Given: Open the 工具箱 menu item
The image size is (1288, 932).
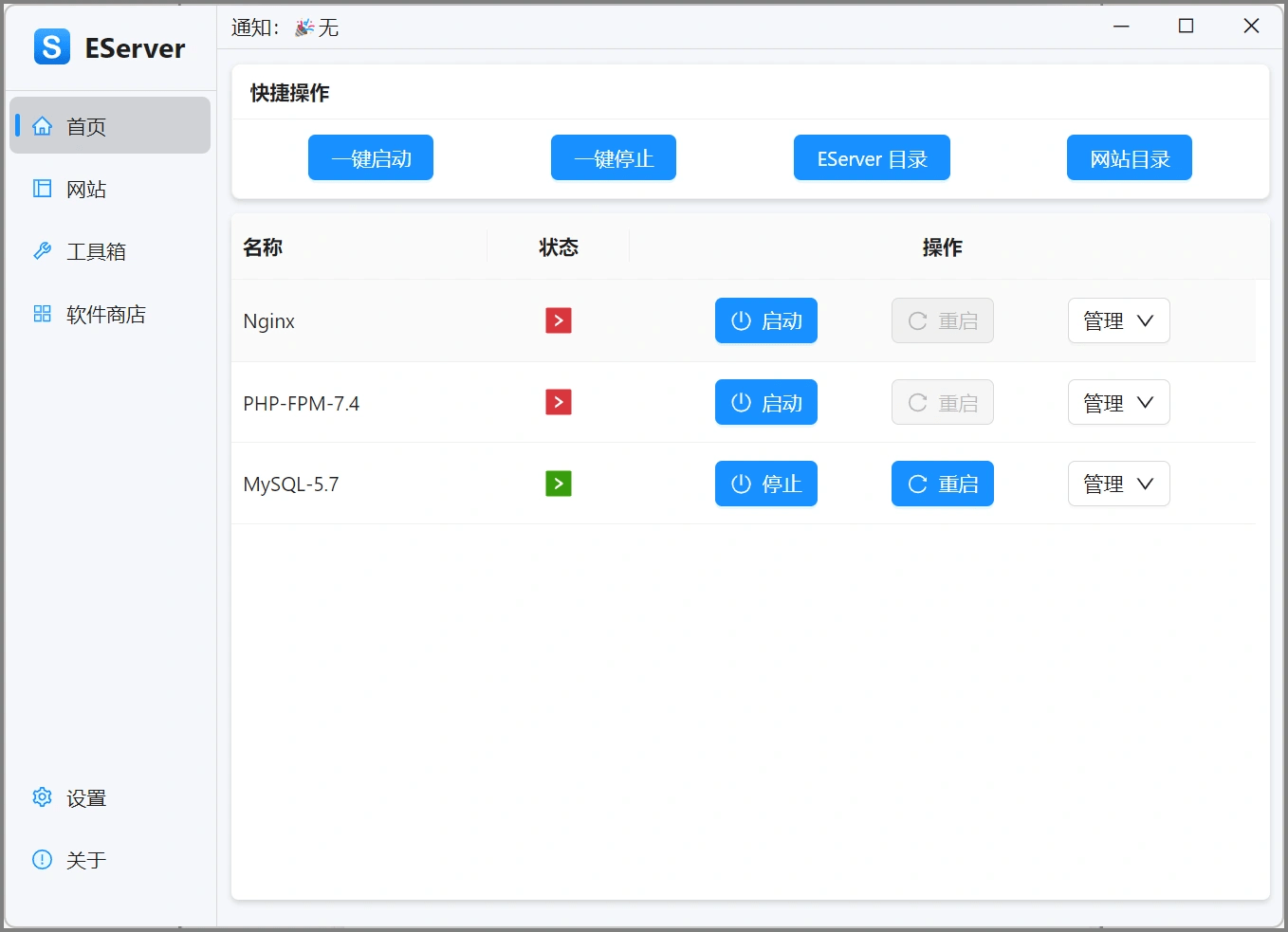Looking at the screenshot, I should pyautogui.click(x=110, y=251).
